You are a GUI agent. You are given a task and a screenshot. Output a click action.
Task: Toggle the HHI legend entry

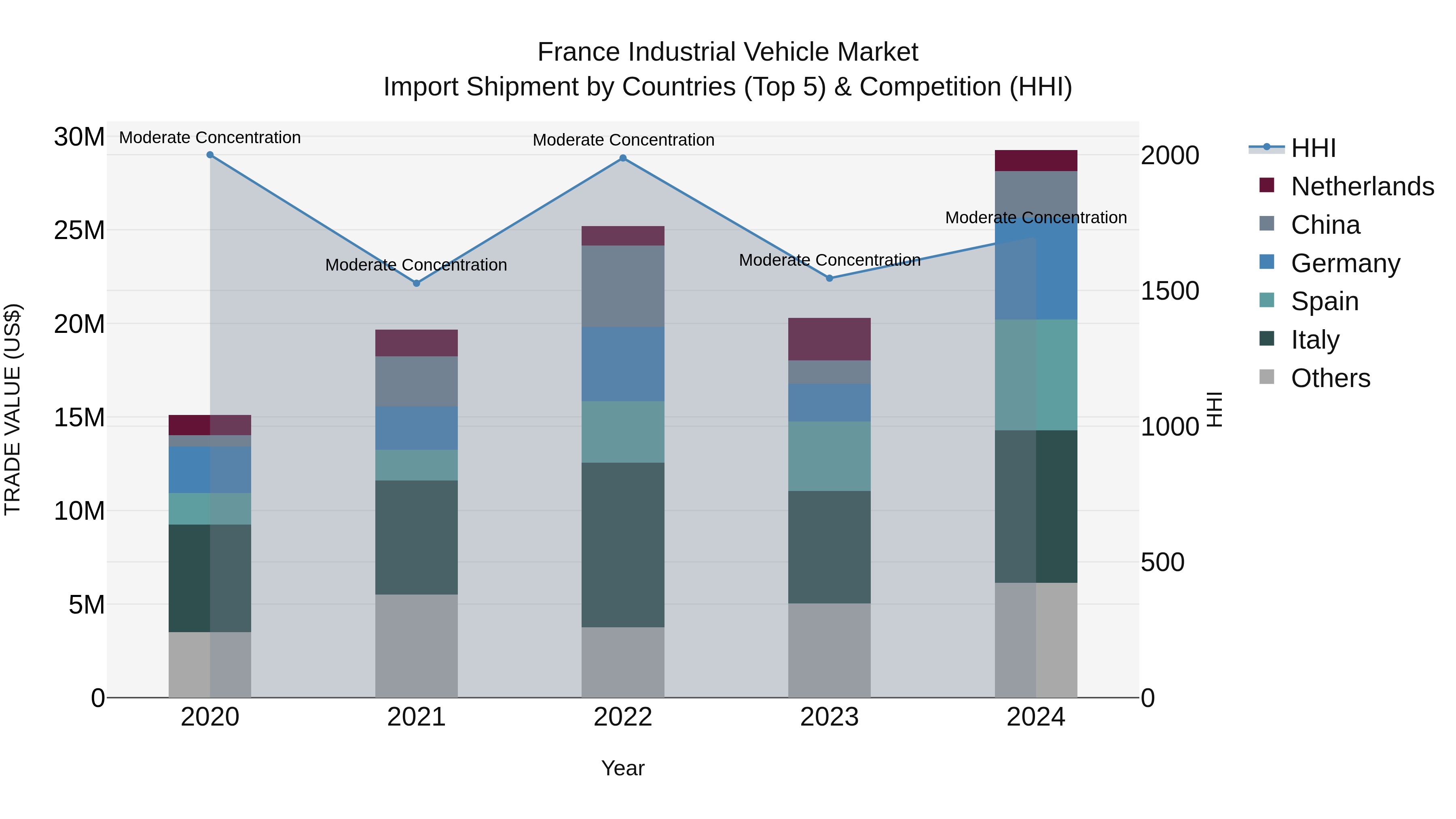[x=1292, y=148]
